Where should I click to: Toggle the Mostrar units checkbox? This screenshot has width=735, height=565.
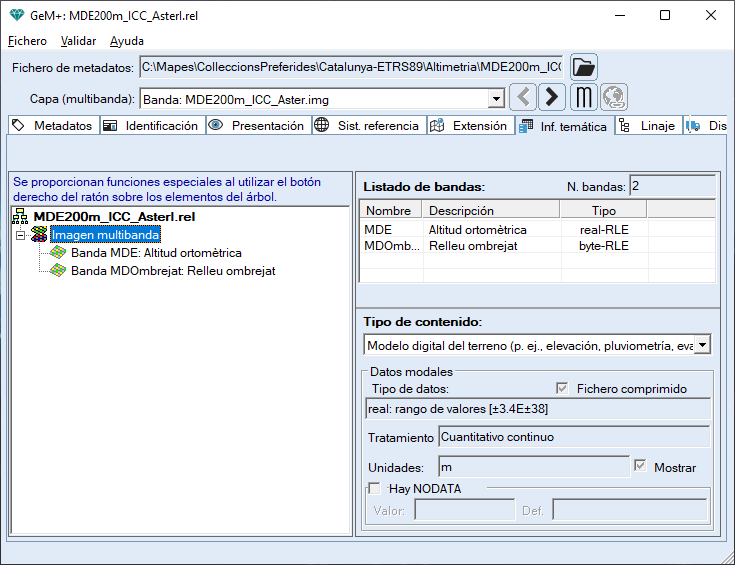pyautogui.click(x=640, y=467)
